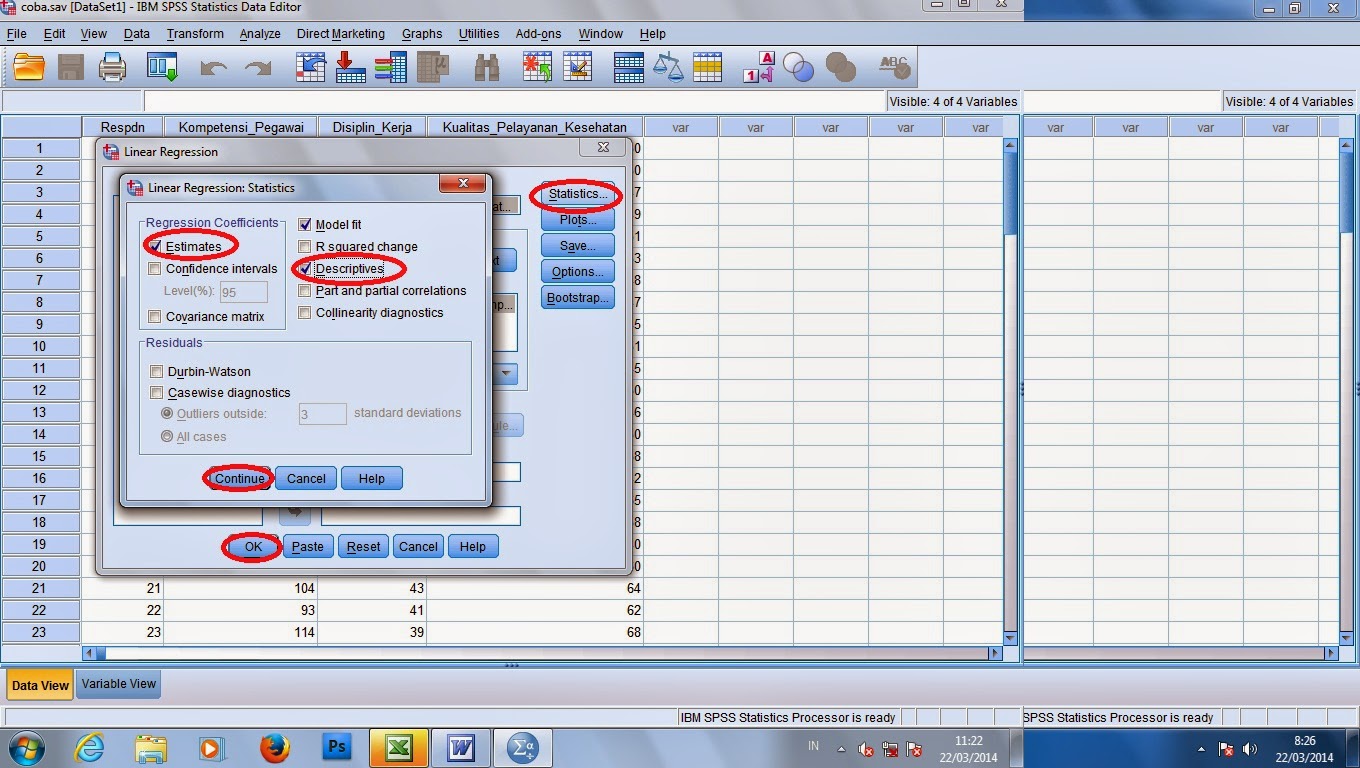This screenshot has width=1360, height=768.
Task: Open the Direct Marketing menu
Action: pos(340,34)
